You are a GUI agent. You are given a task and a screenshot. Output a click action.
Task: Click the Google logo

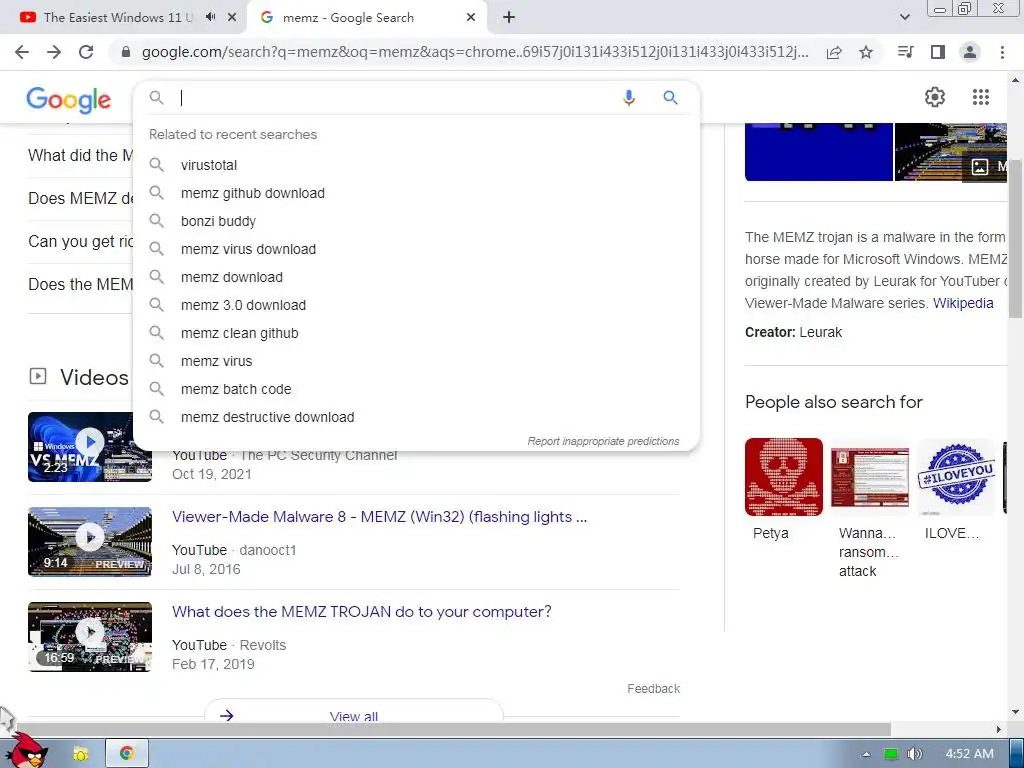[69, 99]
